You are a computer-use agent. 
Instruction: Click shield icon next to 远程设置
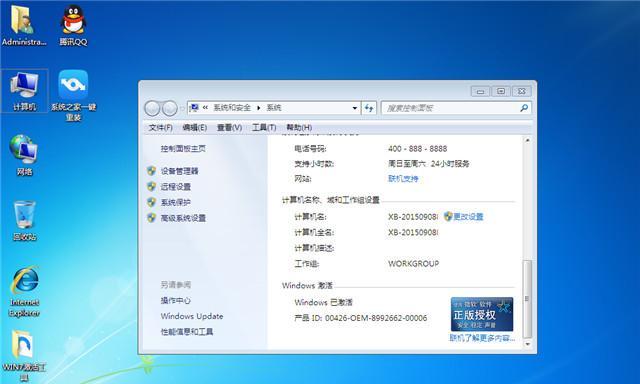pyautogui.click(x=151, y=186)
